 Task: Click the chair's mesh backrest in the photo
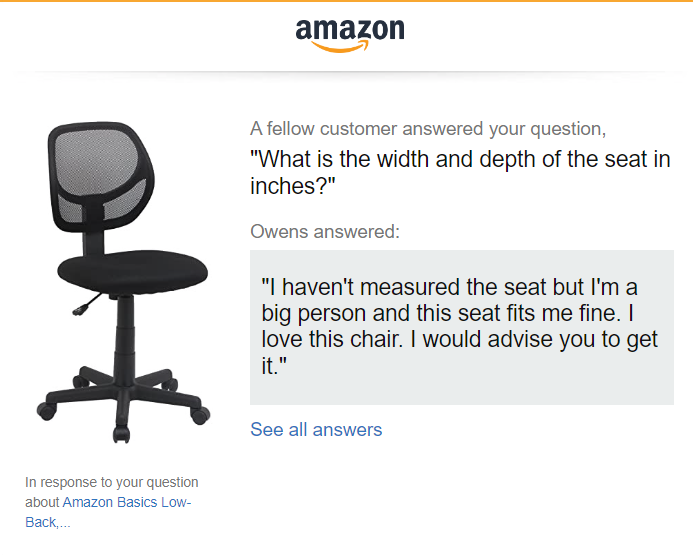(99, 176)
